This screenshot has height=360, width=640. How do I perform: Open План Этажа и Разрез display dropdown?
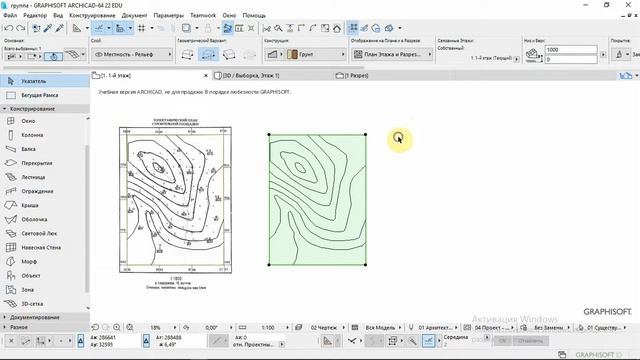point(392,54)
